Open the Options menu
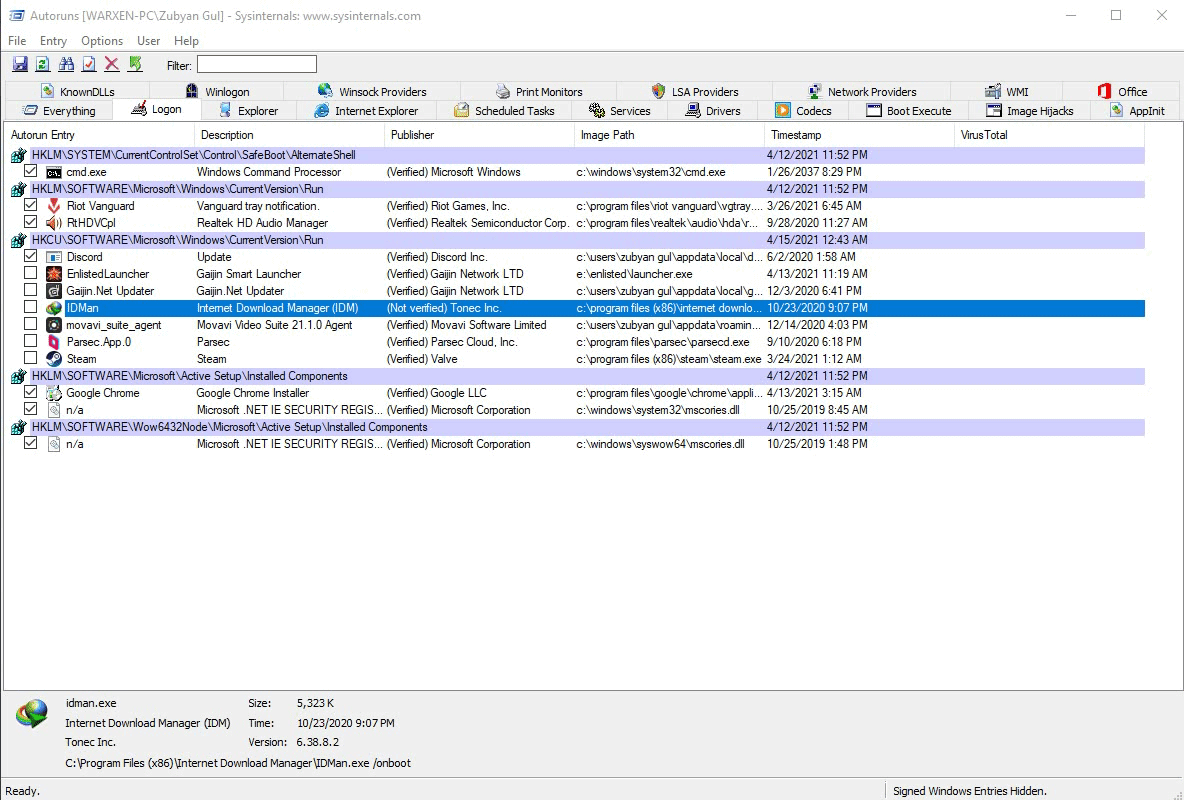Image resolution: width=1184 pixels, height=800 pixels. 102,41
